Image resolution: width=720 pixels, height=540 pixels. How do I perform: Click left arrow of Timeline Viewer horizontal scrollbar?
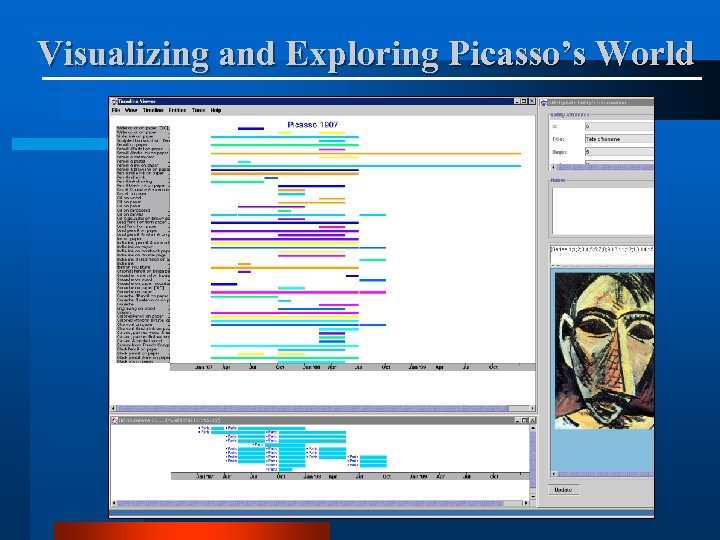coord(113,408)
